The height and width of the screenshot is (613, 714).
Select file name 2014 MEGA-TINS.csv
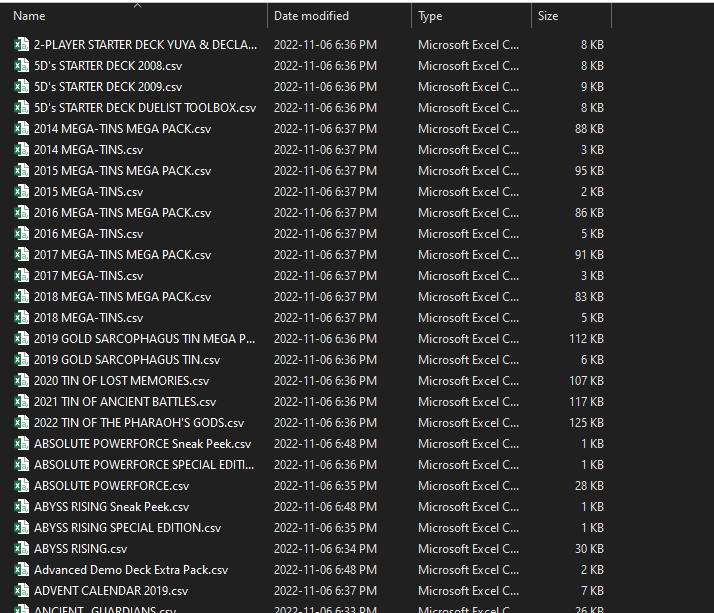[x=88, y=149]
